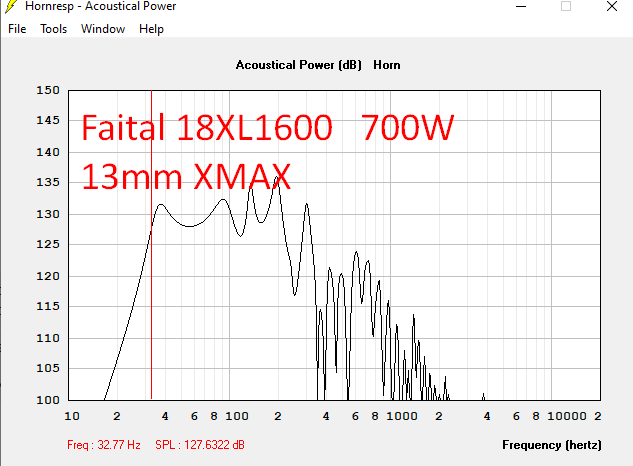Click the disabled maximize button
Image resolution: width=633 pixels, height=466 pixels.
566,6
